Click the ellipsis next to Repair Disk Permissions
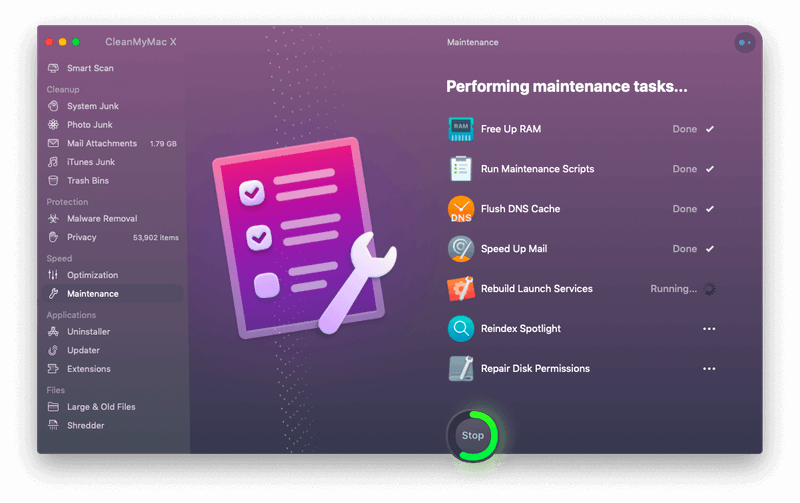The height and width of the screenshot is (503, 800). 709,368
